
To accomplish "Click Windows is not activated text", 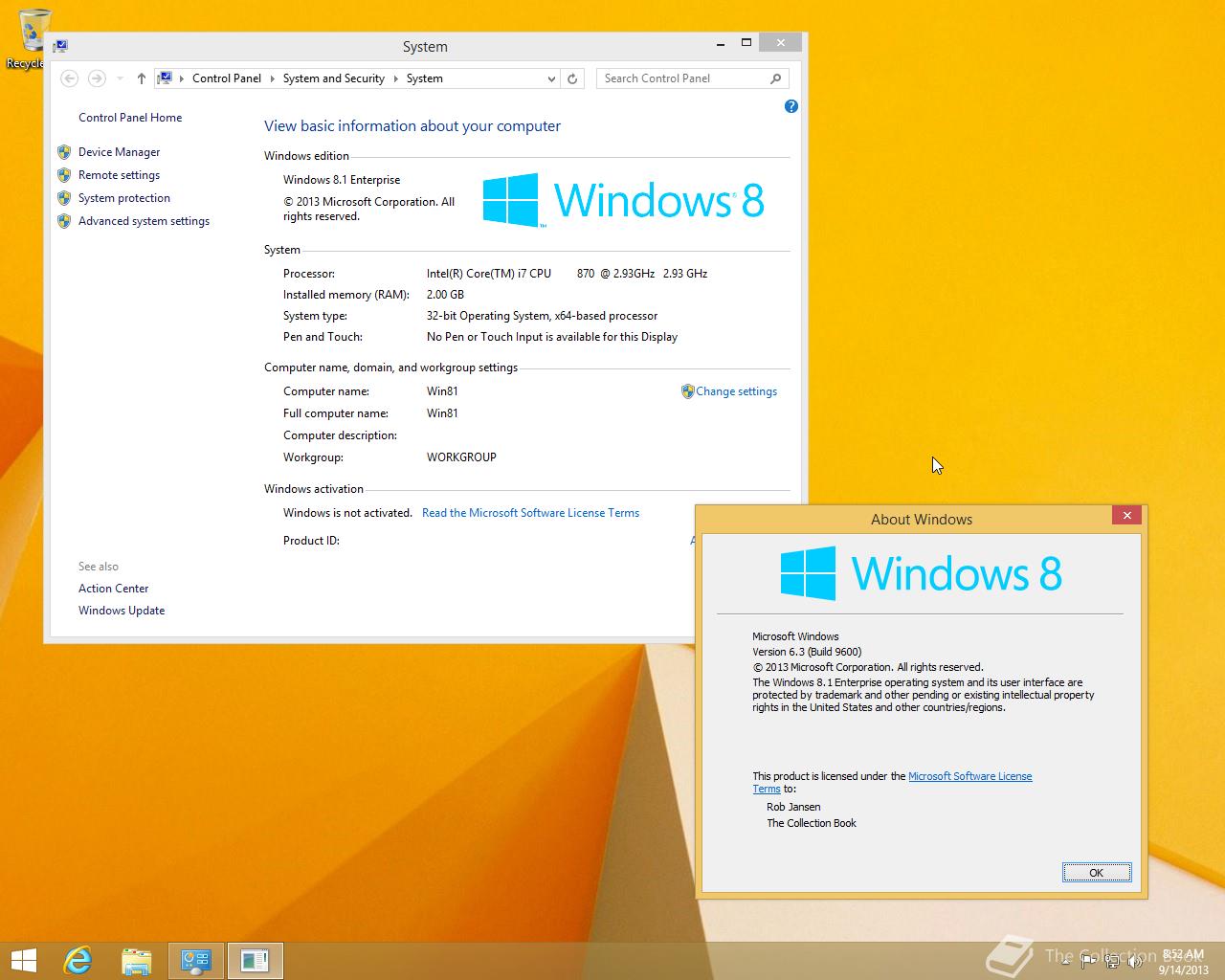I will (347, 513).
